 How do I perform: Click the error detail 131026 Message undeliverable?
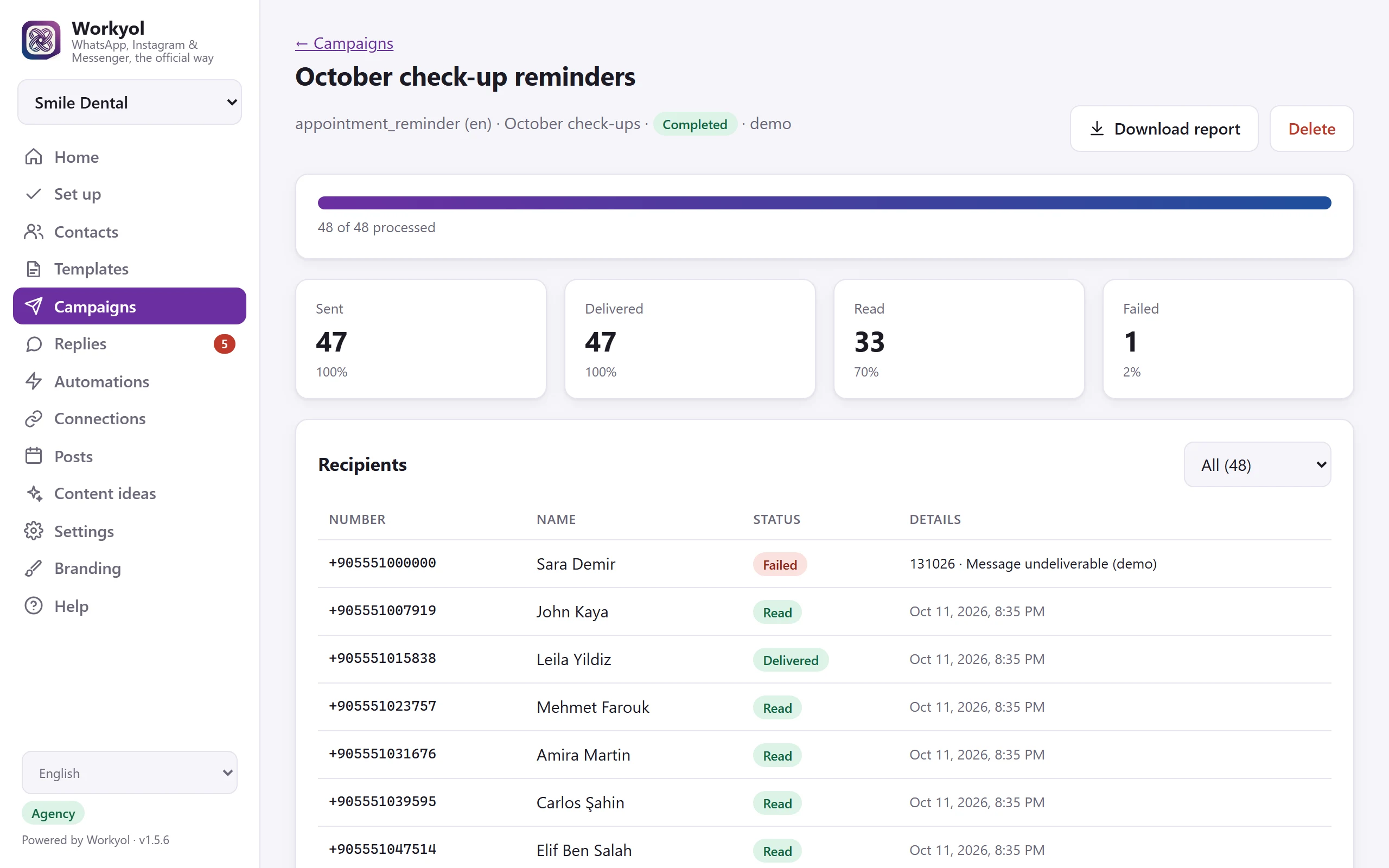1033,564
